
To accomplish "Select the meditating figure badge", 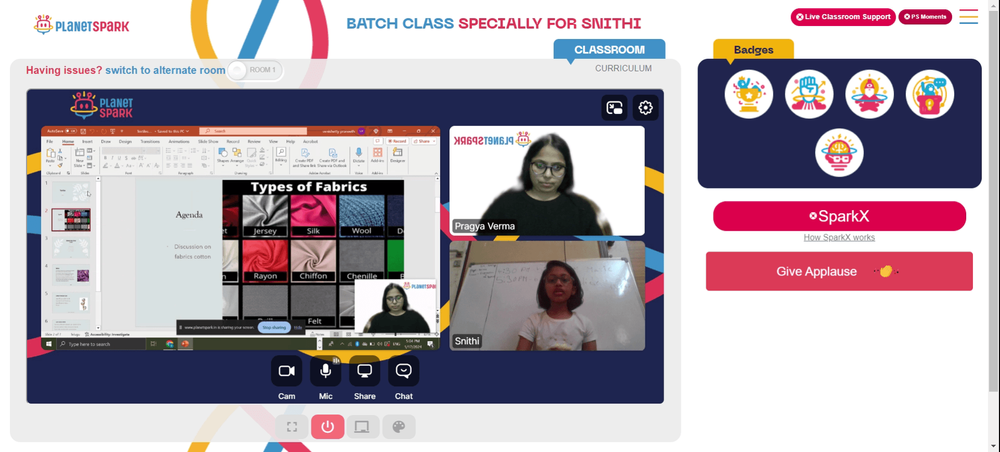I will [x=869, y=94].
